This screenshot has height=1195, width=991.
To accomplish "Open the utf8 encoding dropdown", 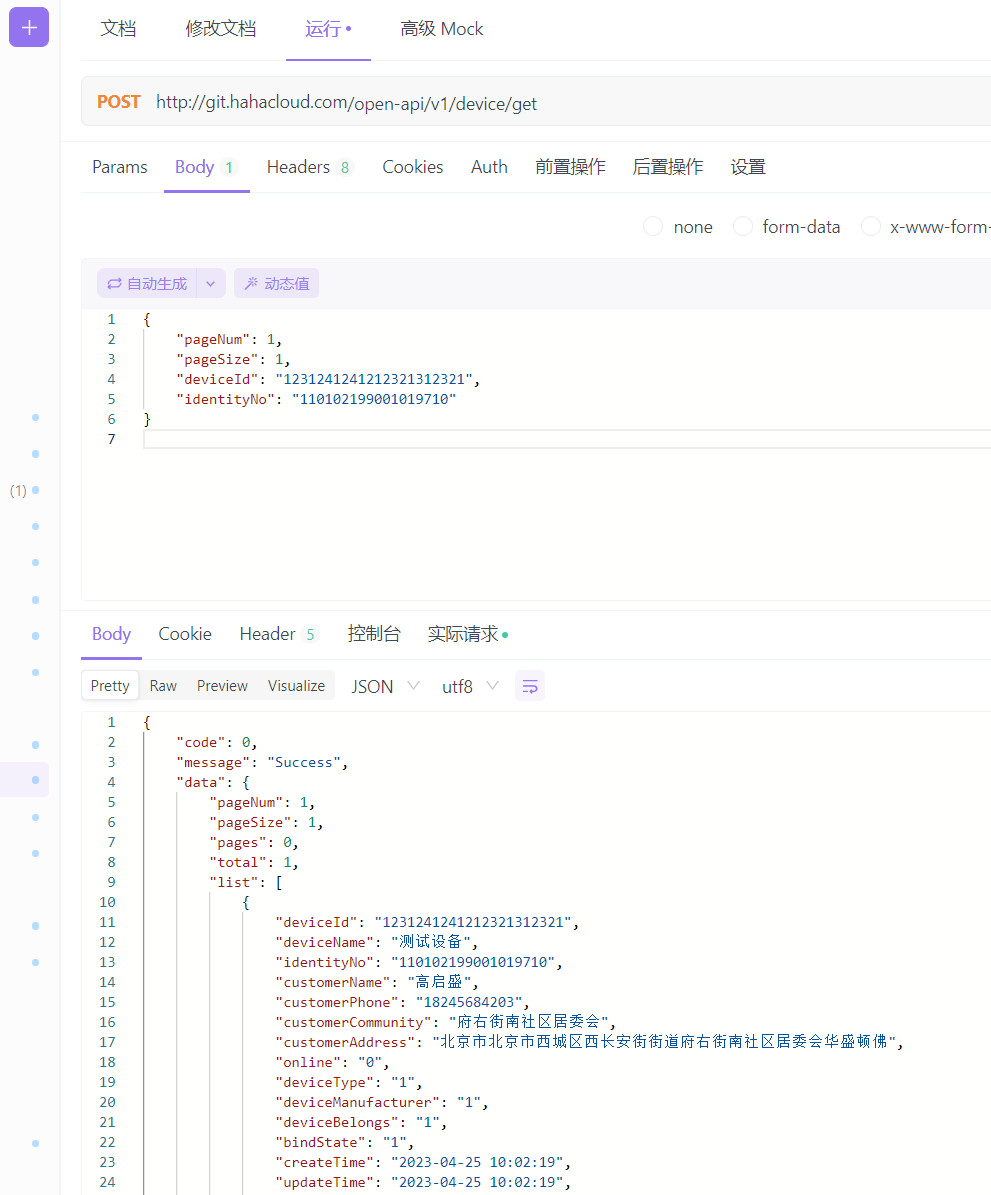I will click(x=470, y=686).
